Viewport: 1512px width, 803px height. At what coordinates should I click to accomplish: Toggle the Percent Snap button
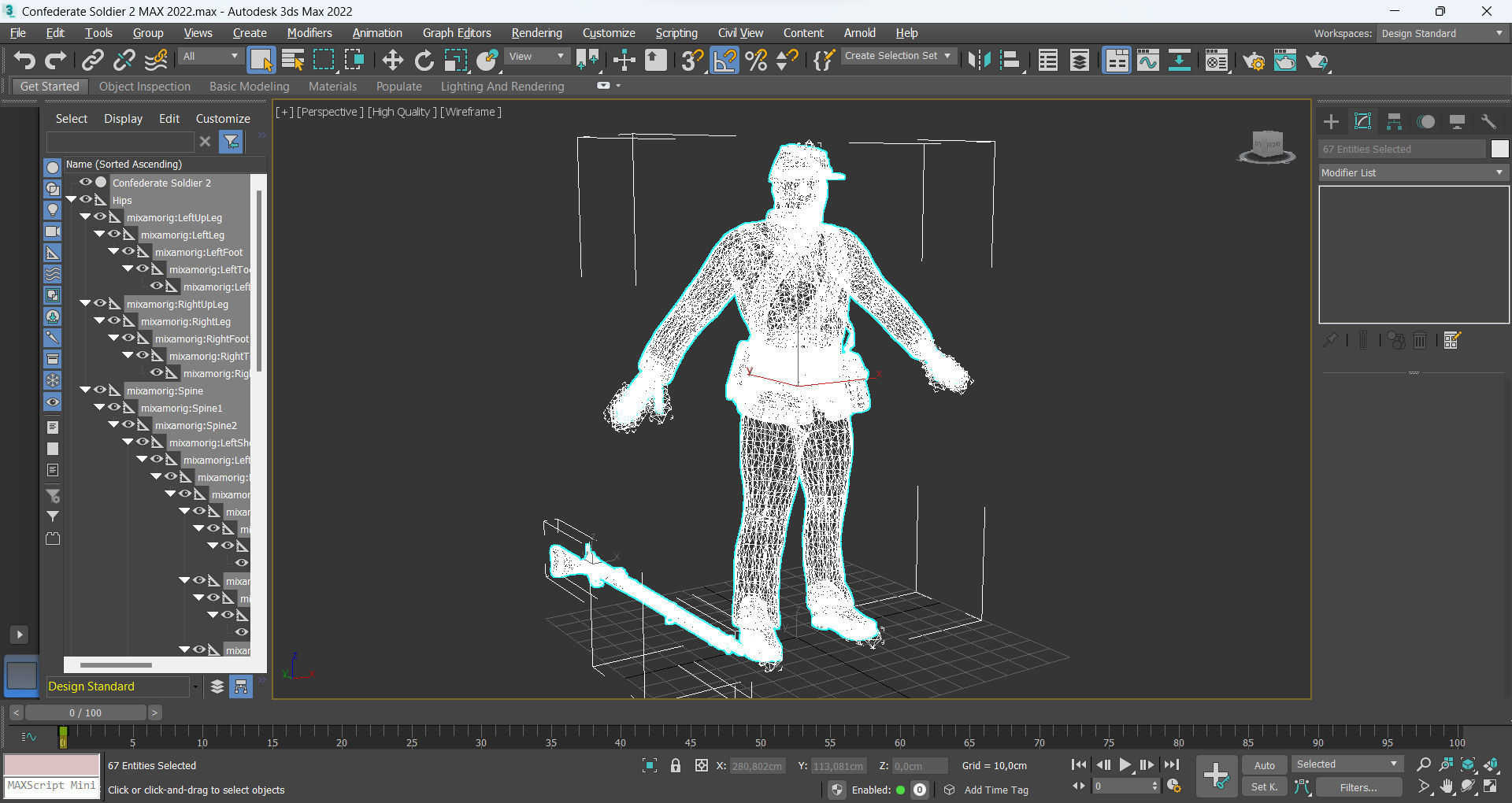coord(756,60)
